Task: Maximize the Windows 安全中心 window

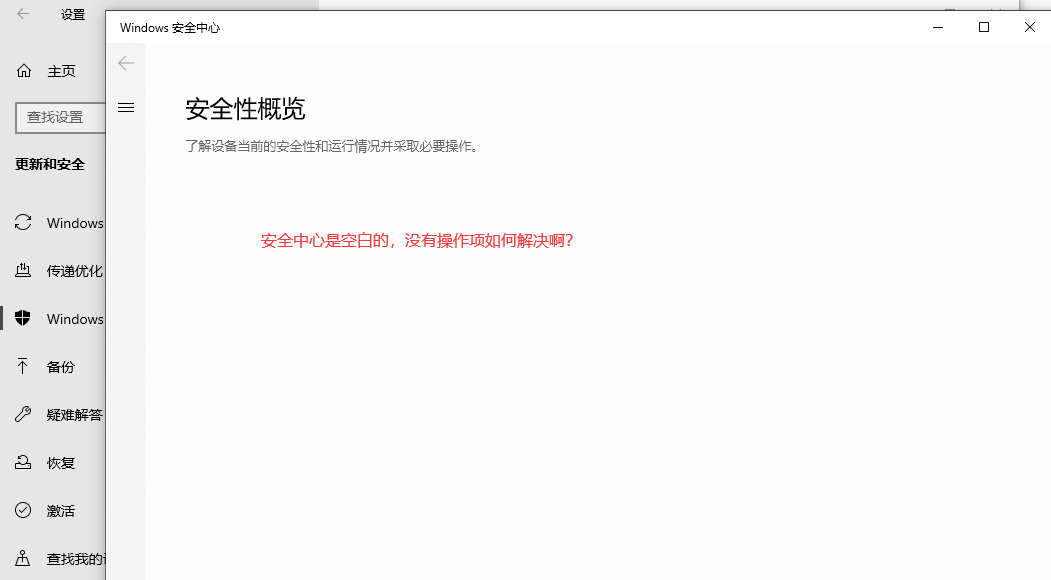Action: pos(984,27)
